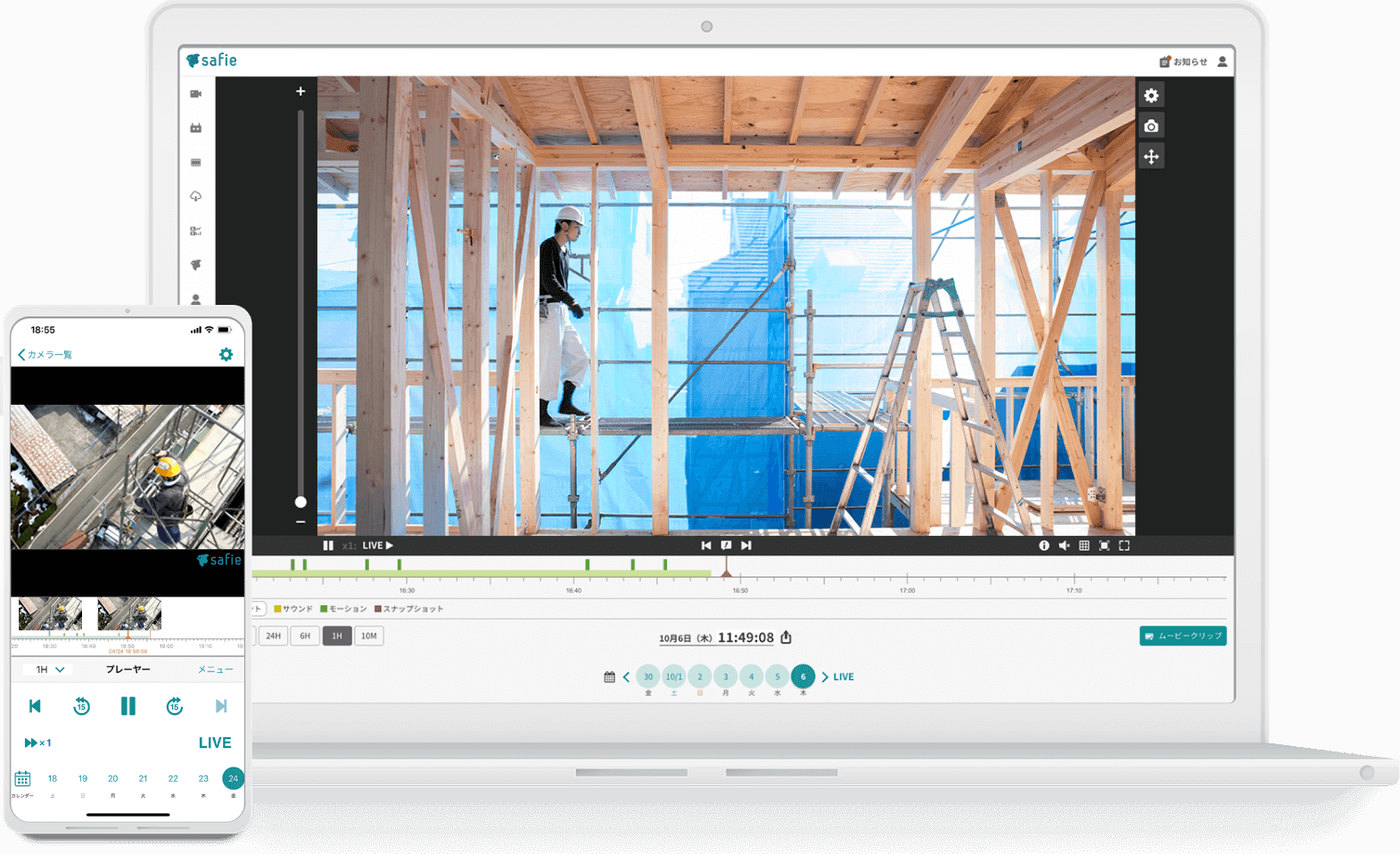This screenshot has width=1400, height=854.
Task: Open the settings gear on the phone app
Action: click(x=226, y=355)
